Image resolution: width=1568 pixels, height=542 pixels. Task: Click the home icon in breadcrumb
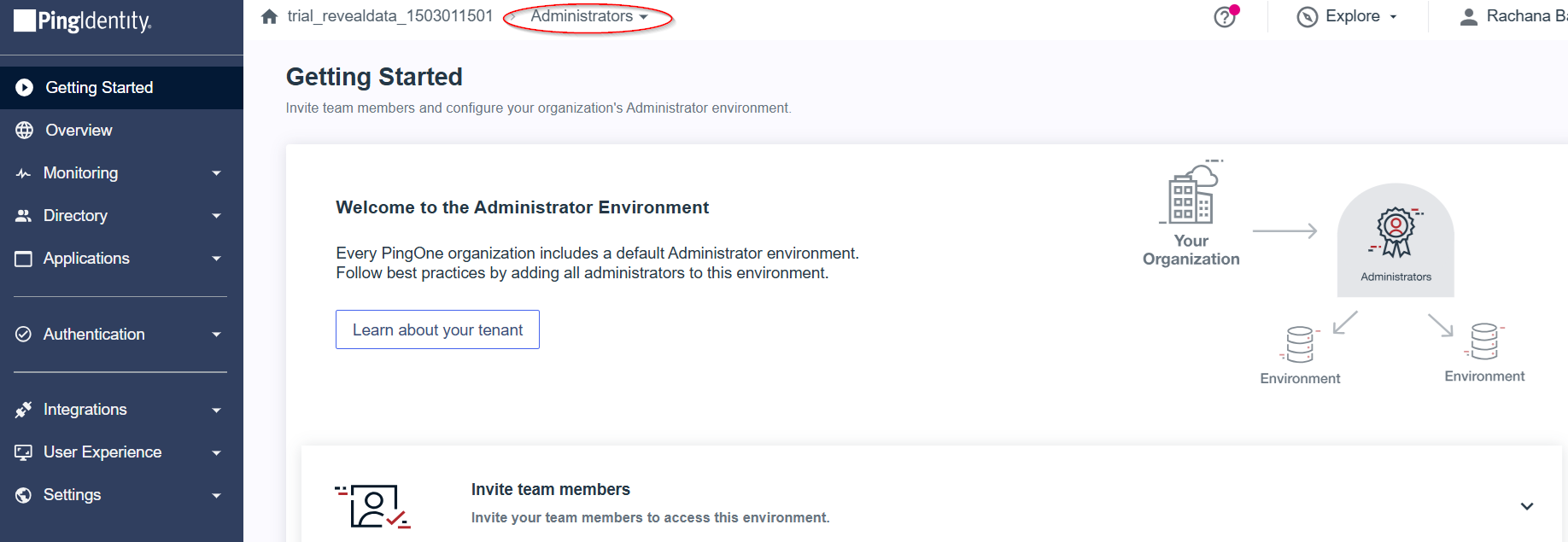270,16
